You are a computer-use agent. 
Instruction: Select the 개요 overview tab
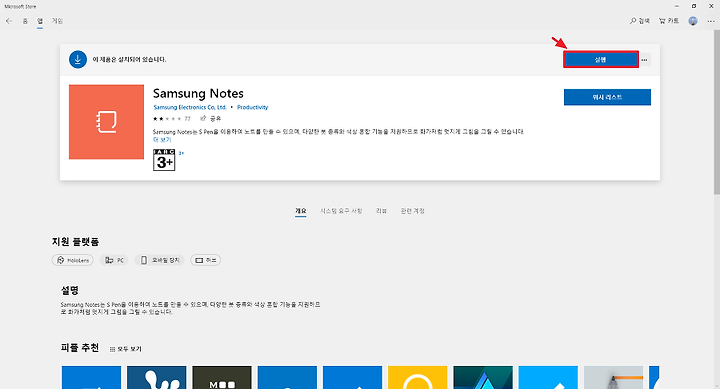click(300, 211)
